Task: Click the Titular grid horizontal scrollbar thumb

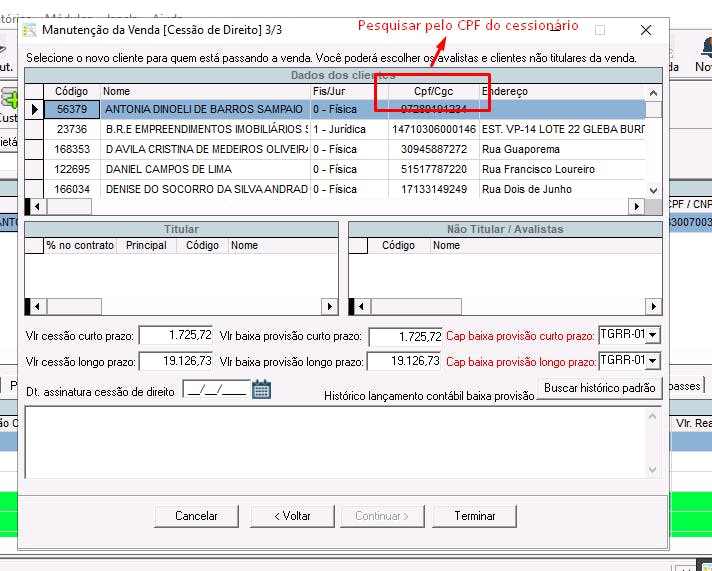Action: point(74,307)
